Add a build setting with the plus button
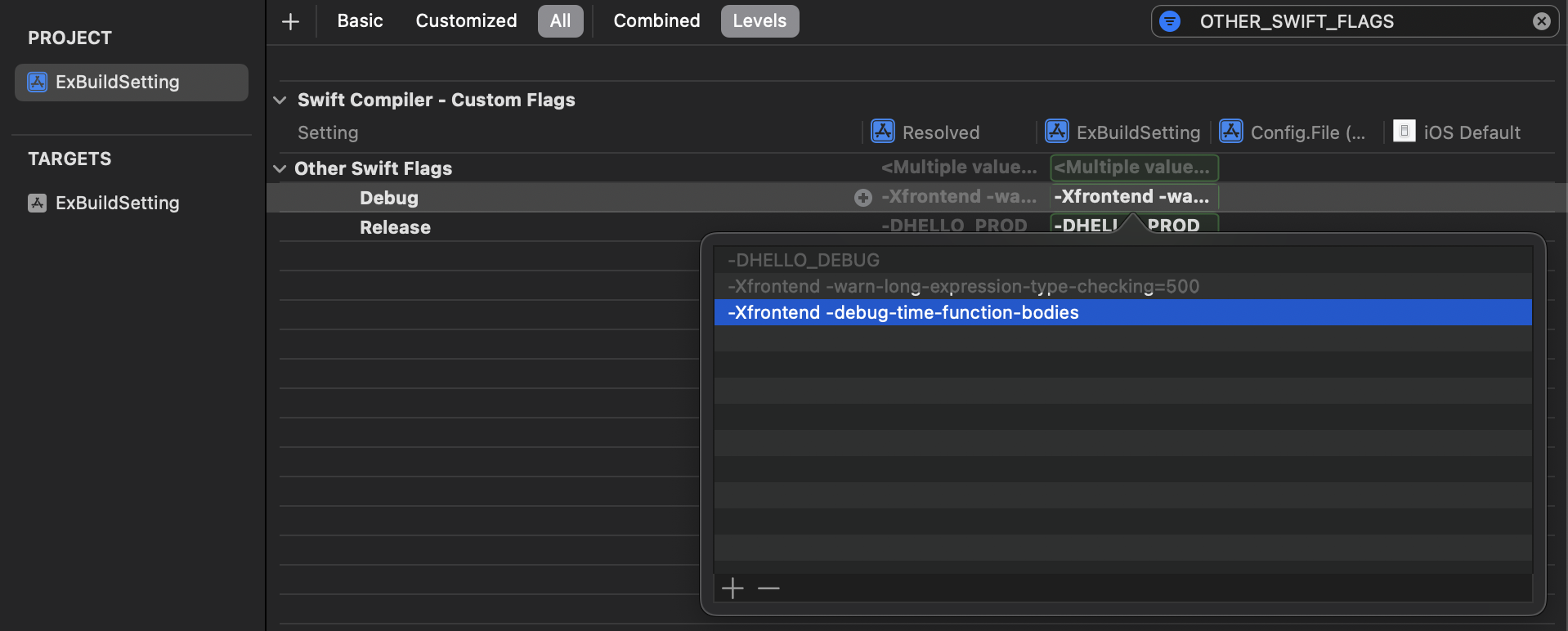1568x631 pixels. [x=290, y=21]
